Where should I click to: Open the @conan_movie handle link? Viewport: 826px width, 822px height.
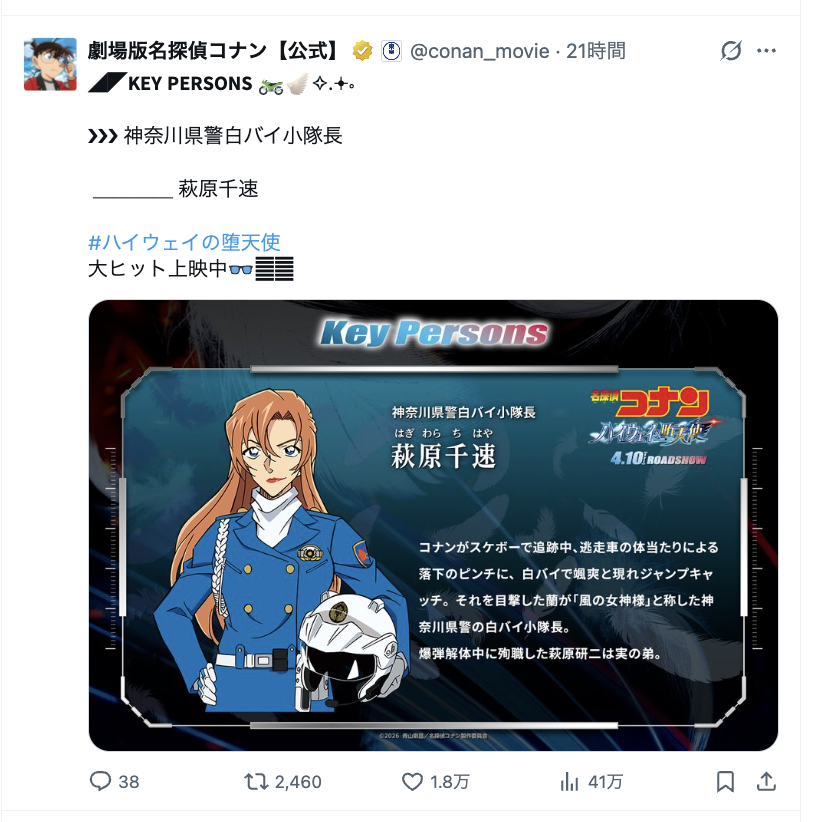pos(479,51)
